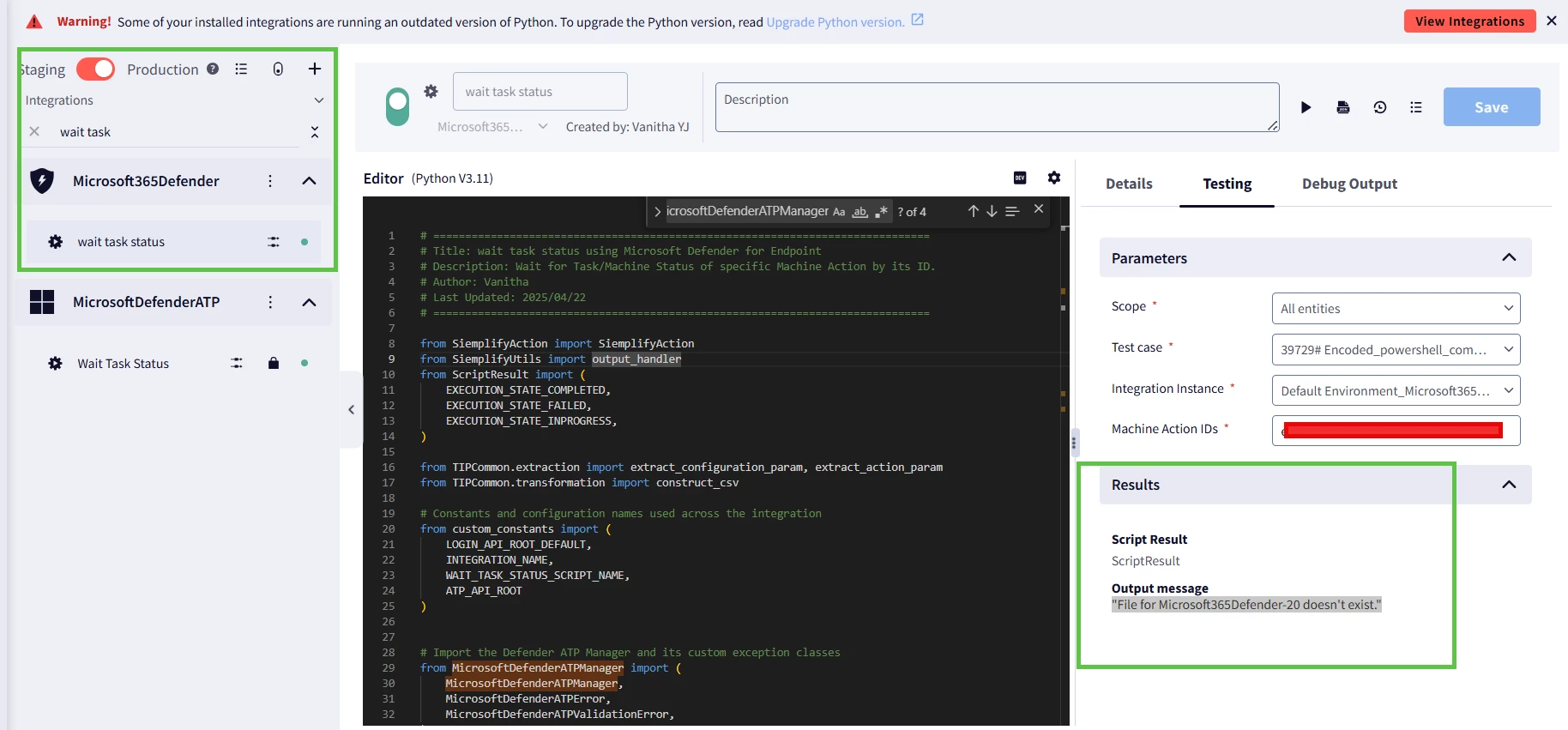Edit the 'wait task status' name field
Screen dimensions: 1568x730
540,92
